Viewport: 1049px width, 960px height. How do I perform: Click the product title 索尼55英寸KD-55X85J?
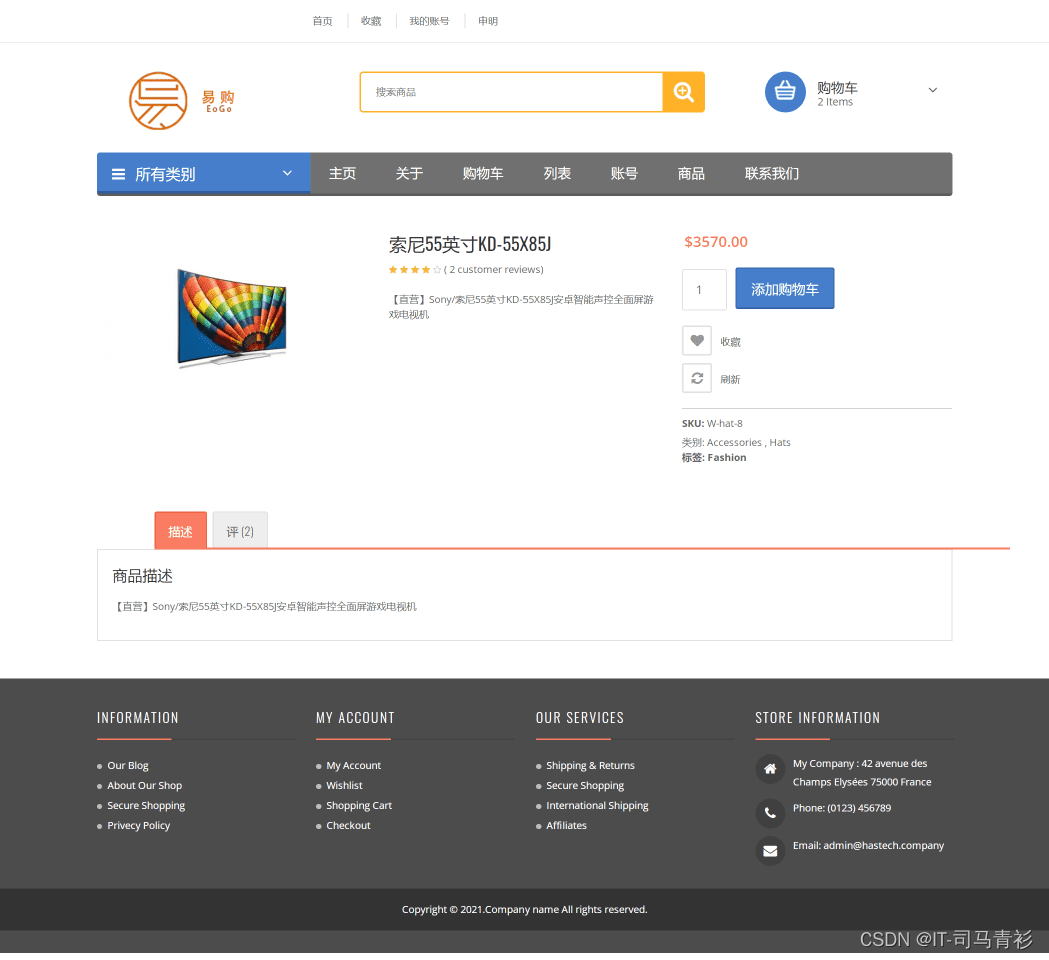(470, 244)
